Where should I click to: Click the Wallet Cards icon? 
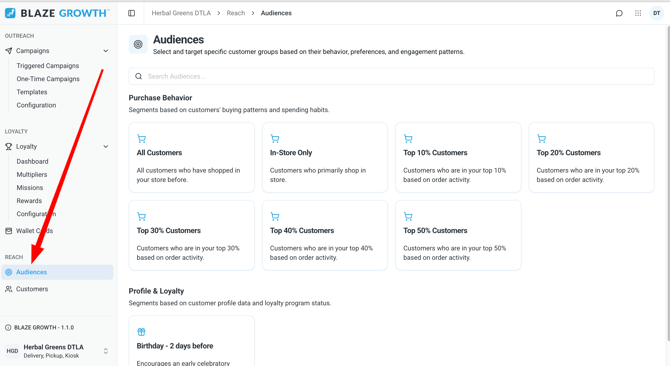tap(9, 231)
